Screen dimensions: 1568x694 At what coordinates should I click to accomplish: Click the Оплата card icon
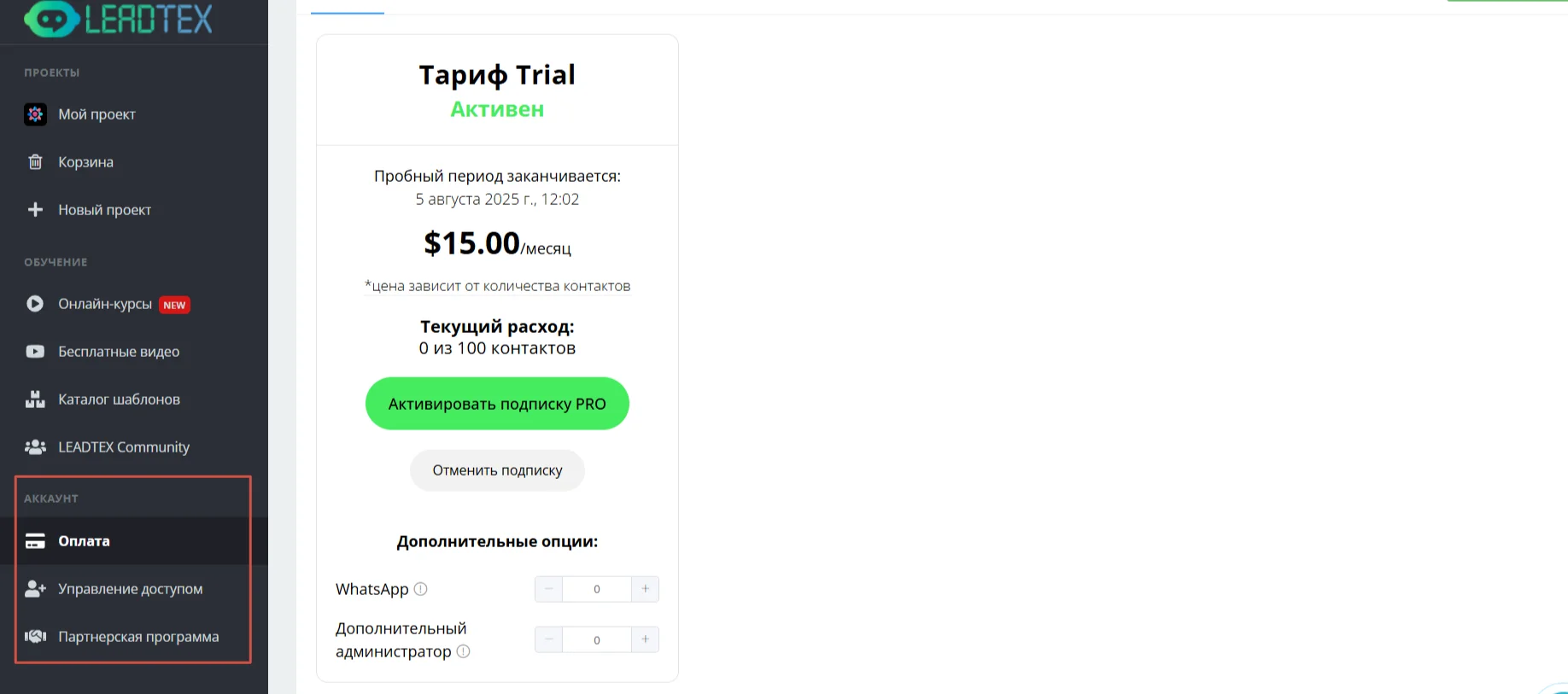point(35,540)
